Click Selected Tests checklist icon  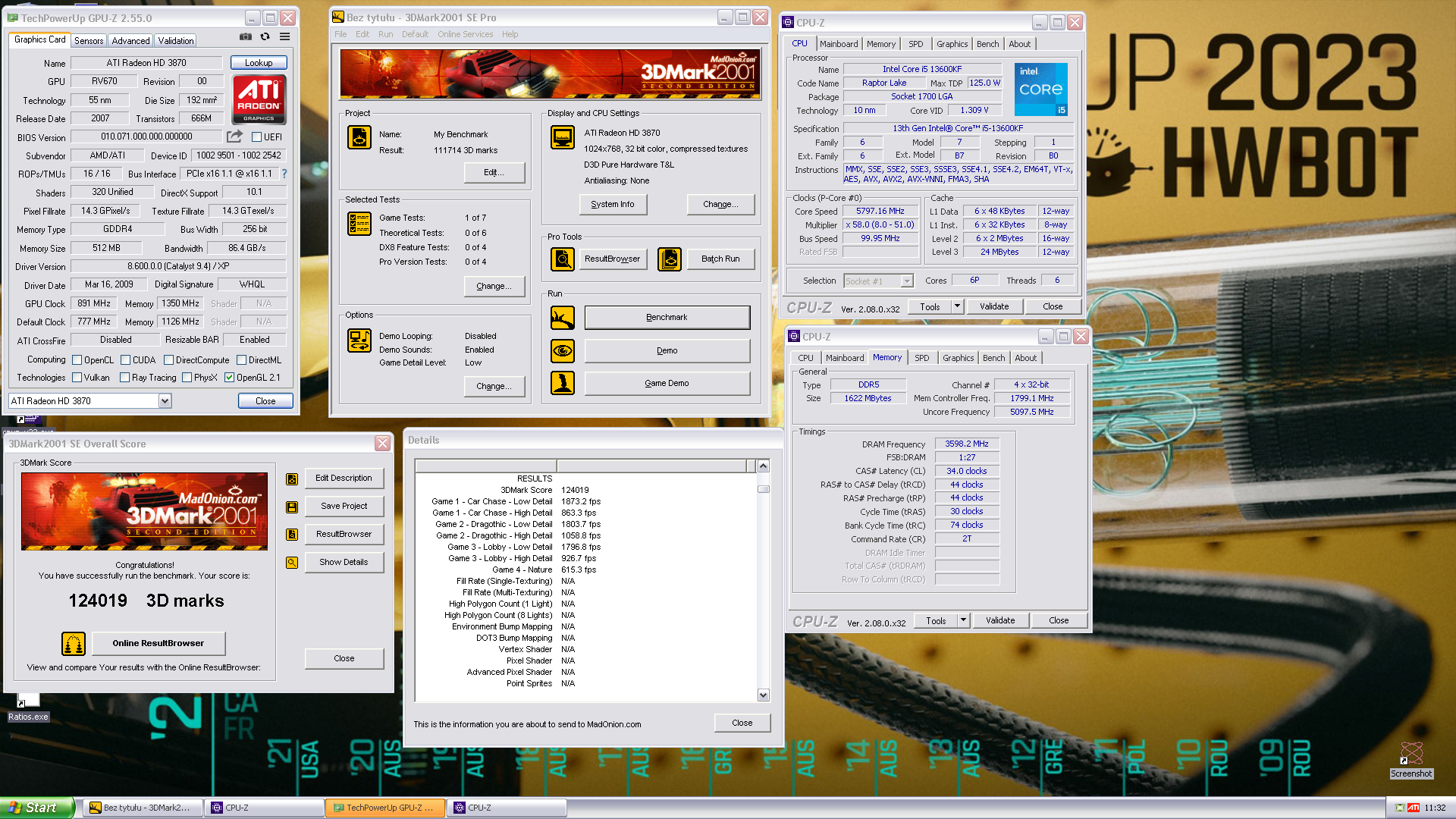[x=359, y=224]
